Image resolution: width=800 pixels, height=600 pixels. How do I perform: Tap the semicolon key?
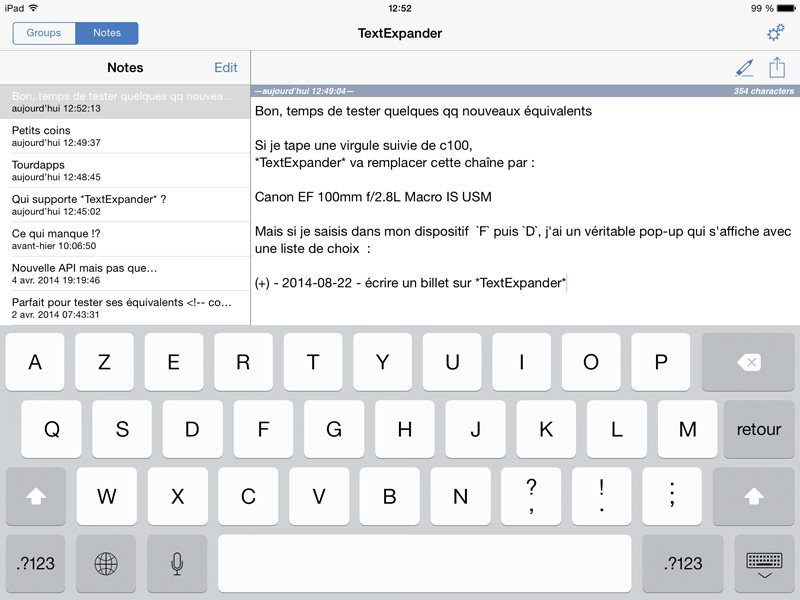pyautogui.click(x=672, y=496)
